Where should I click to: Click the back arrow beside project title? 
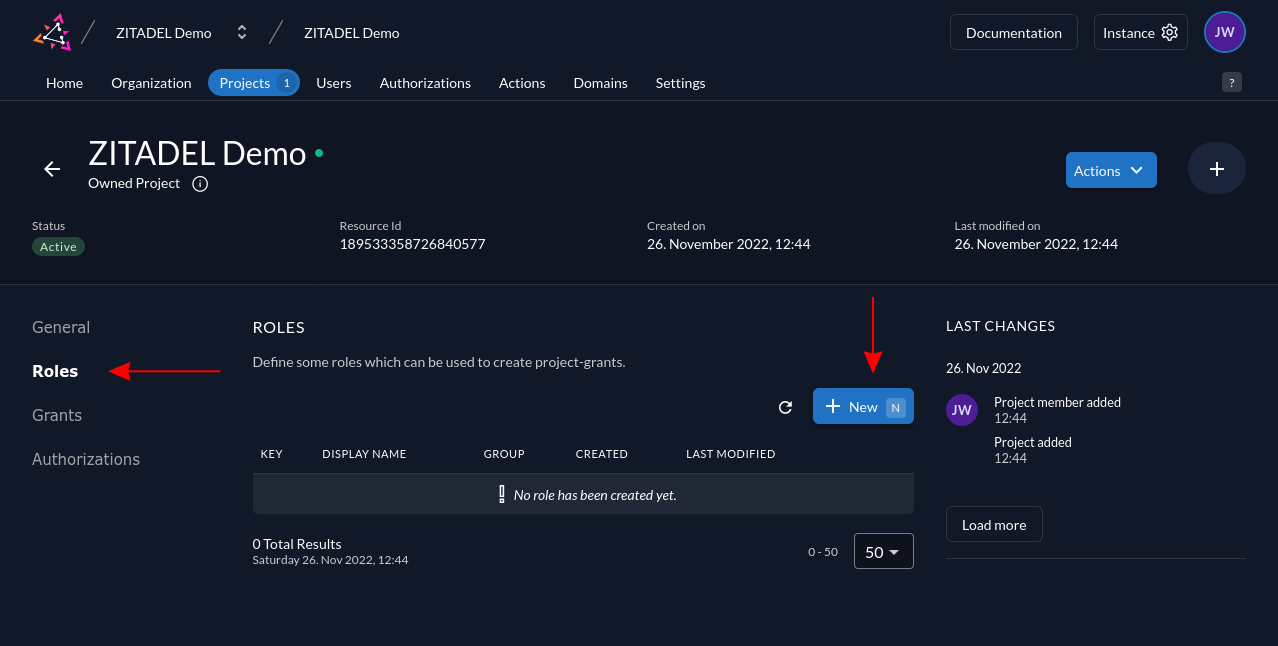click(52, 169)
